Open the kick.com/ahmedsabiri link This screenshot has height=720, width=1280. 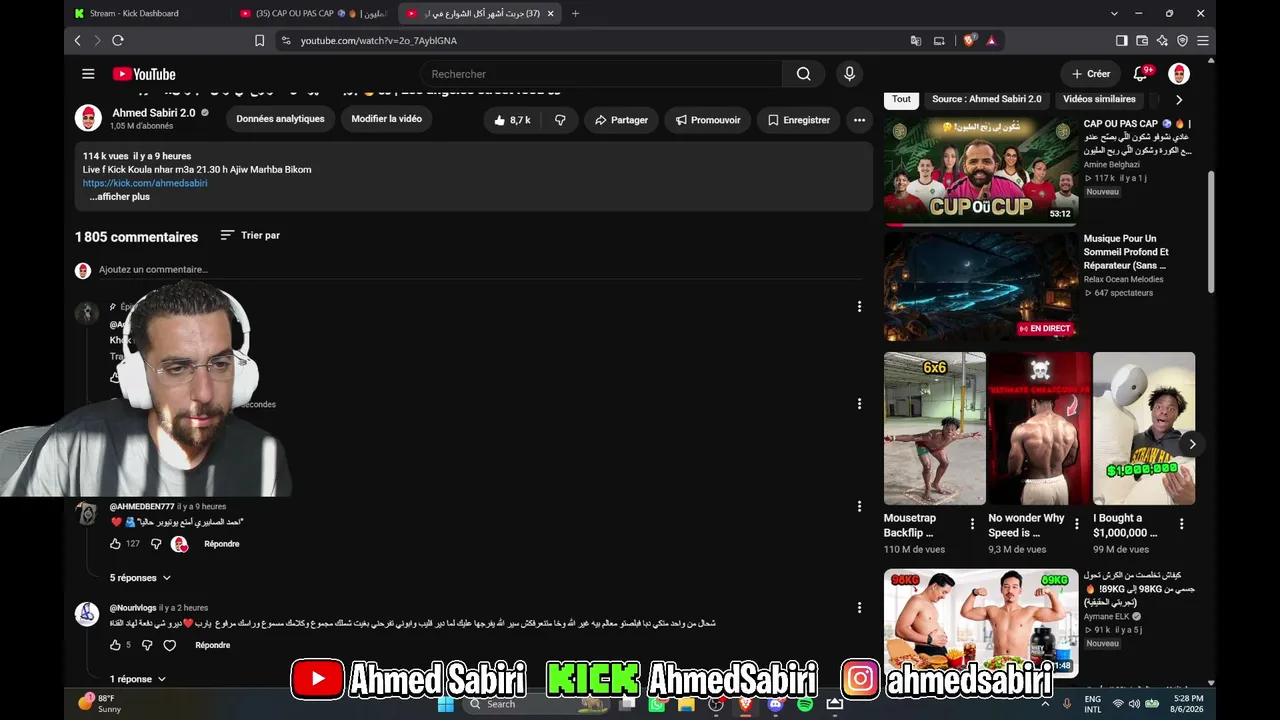pos(145,183)
